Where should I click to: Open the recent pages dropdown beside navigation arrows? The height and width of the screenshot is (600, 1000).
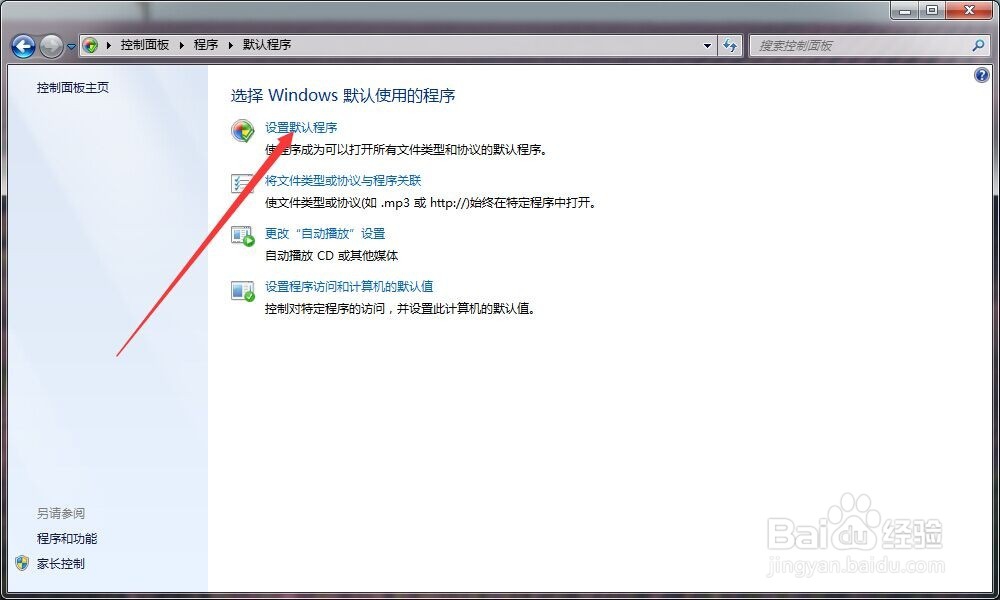click(70, 45)
